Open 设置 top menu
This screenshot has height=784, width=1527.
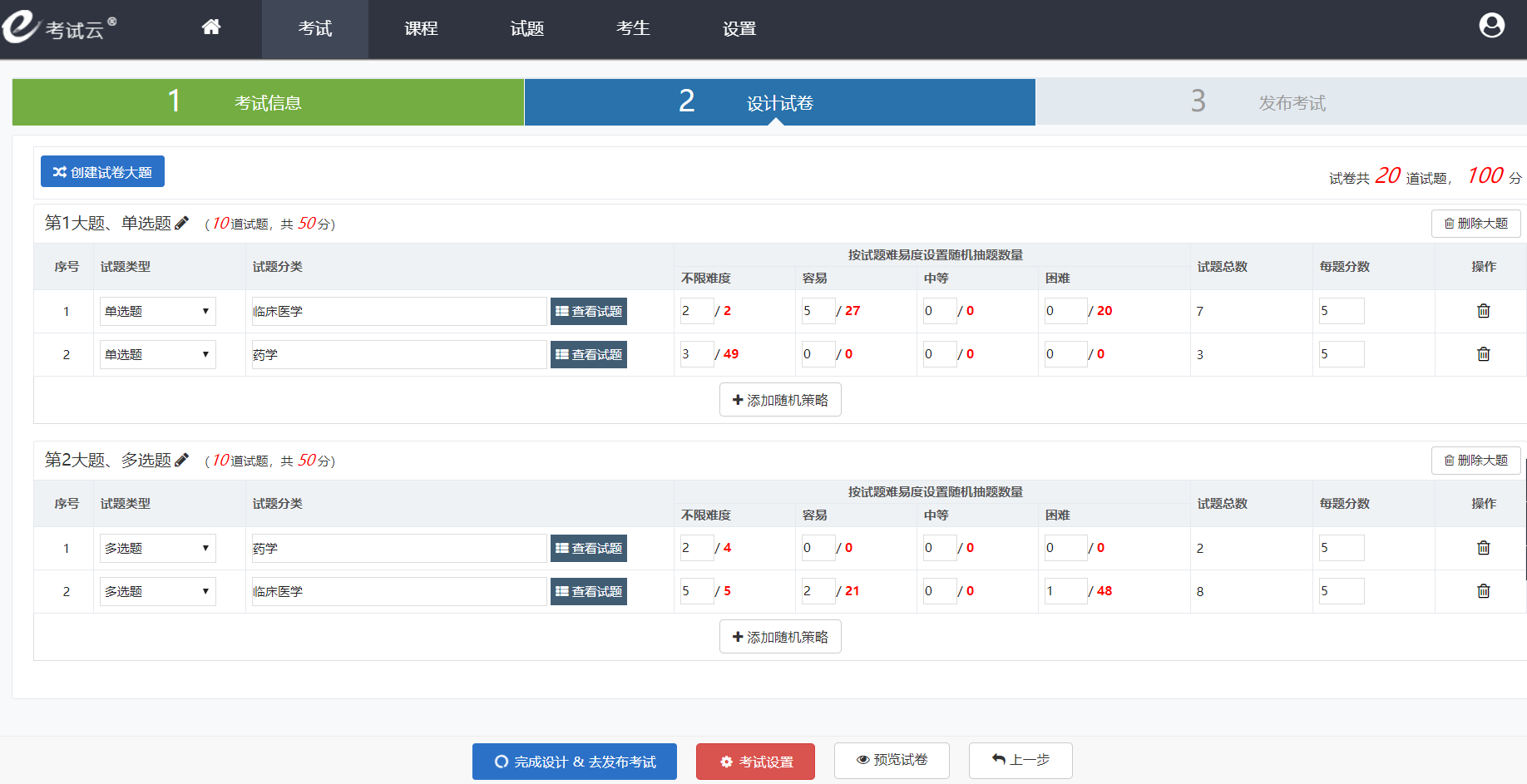(739, 29)
